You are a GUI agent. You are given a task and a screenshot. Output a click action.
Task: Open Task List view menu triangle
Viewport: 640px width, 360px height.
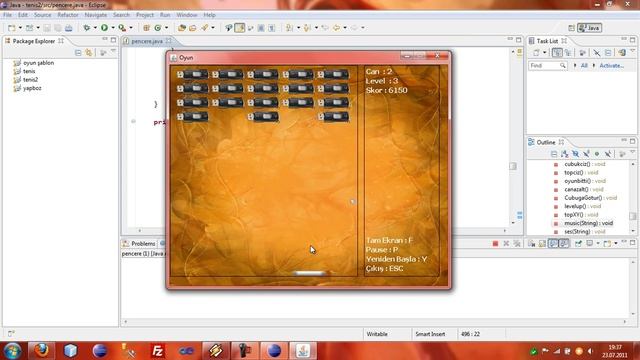point(632,51)
